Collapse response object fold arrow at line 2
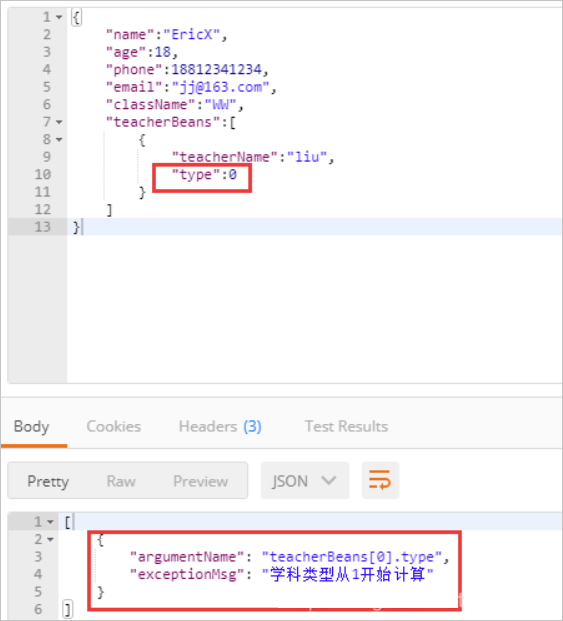The image size is (563, 621). (50, 539)
